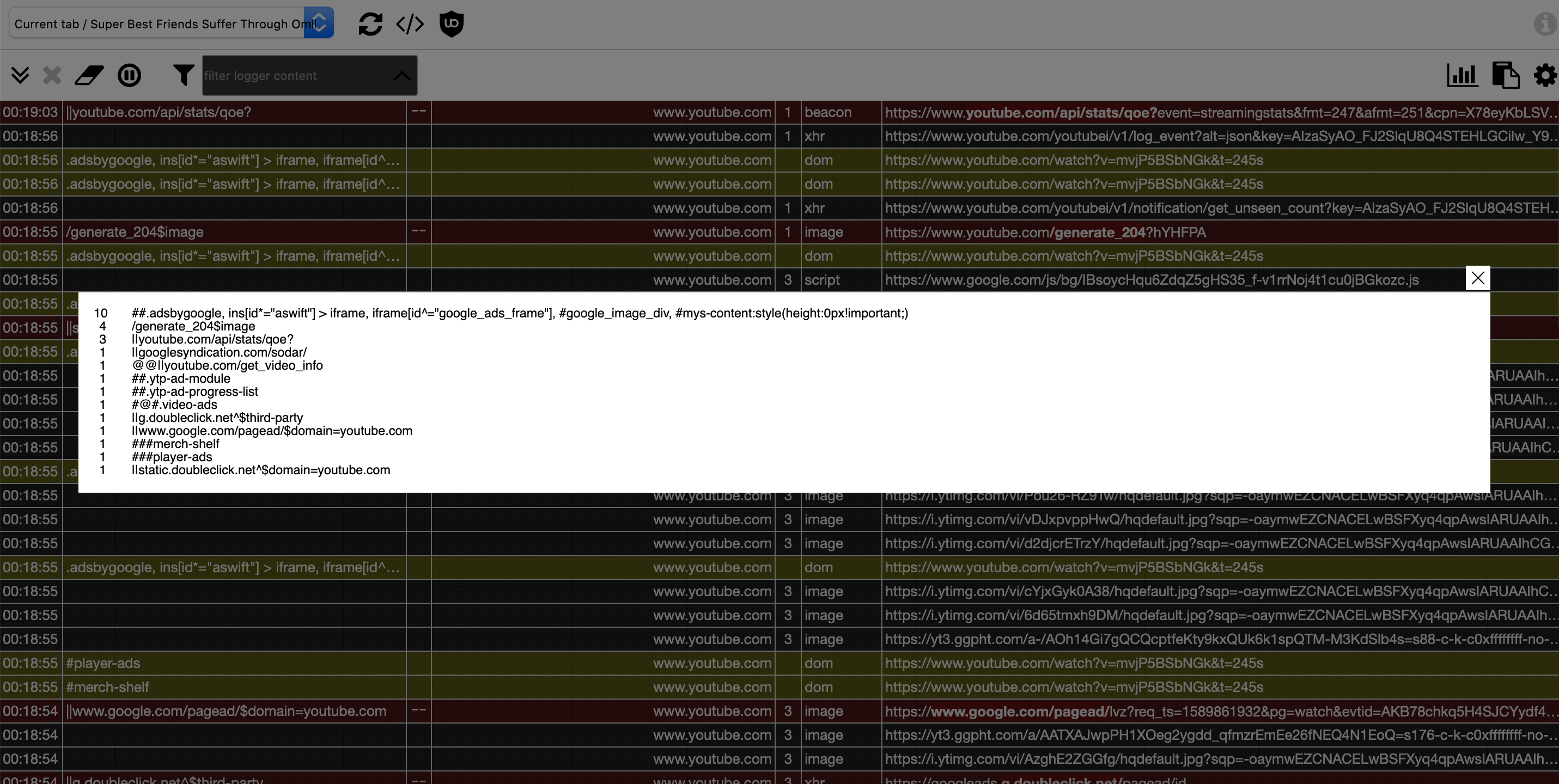Click the #player-ads log row
Image resolution: width=1559 pixels, height=784 pixels.
(104, 663)
